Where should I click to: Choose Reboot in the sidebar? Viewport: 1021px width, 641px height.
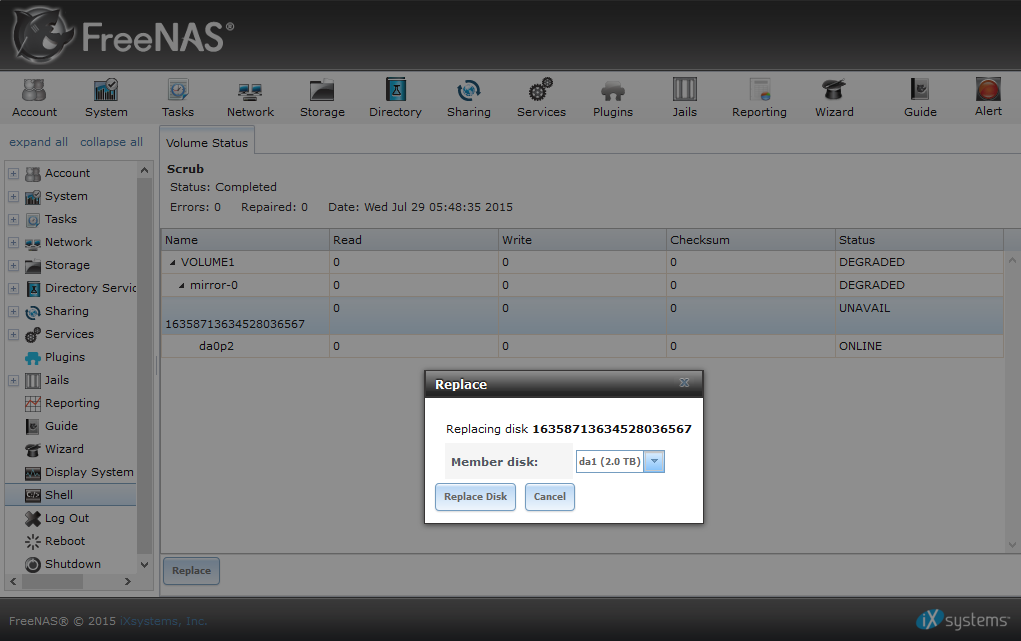tap(64, 541)
